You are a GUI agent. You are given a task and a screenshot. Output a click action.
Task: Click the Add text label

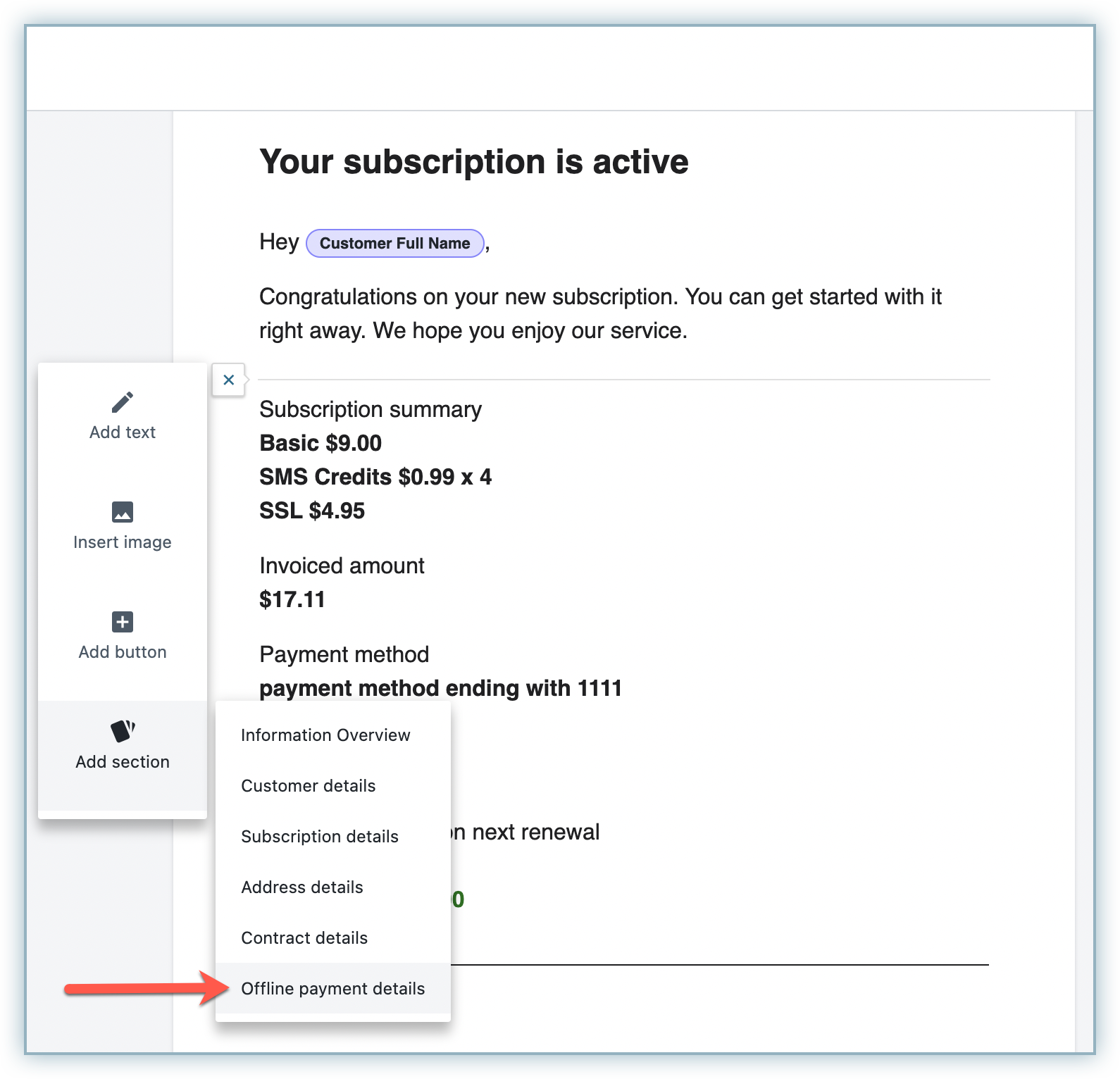click(123, 432)
